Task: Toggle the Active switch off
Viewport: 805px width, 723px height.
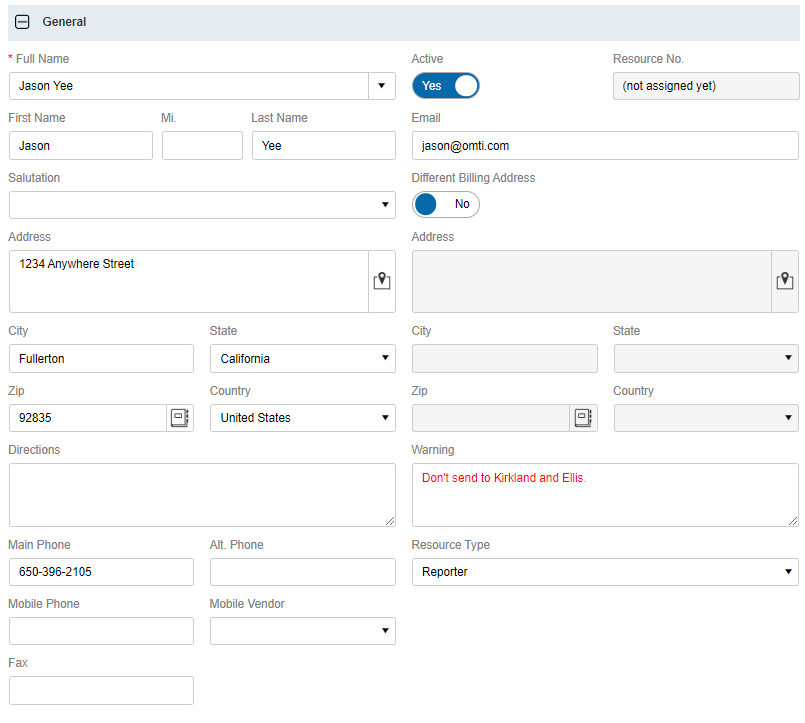Action: point(445,86)
